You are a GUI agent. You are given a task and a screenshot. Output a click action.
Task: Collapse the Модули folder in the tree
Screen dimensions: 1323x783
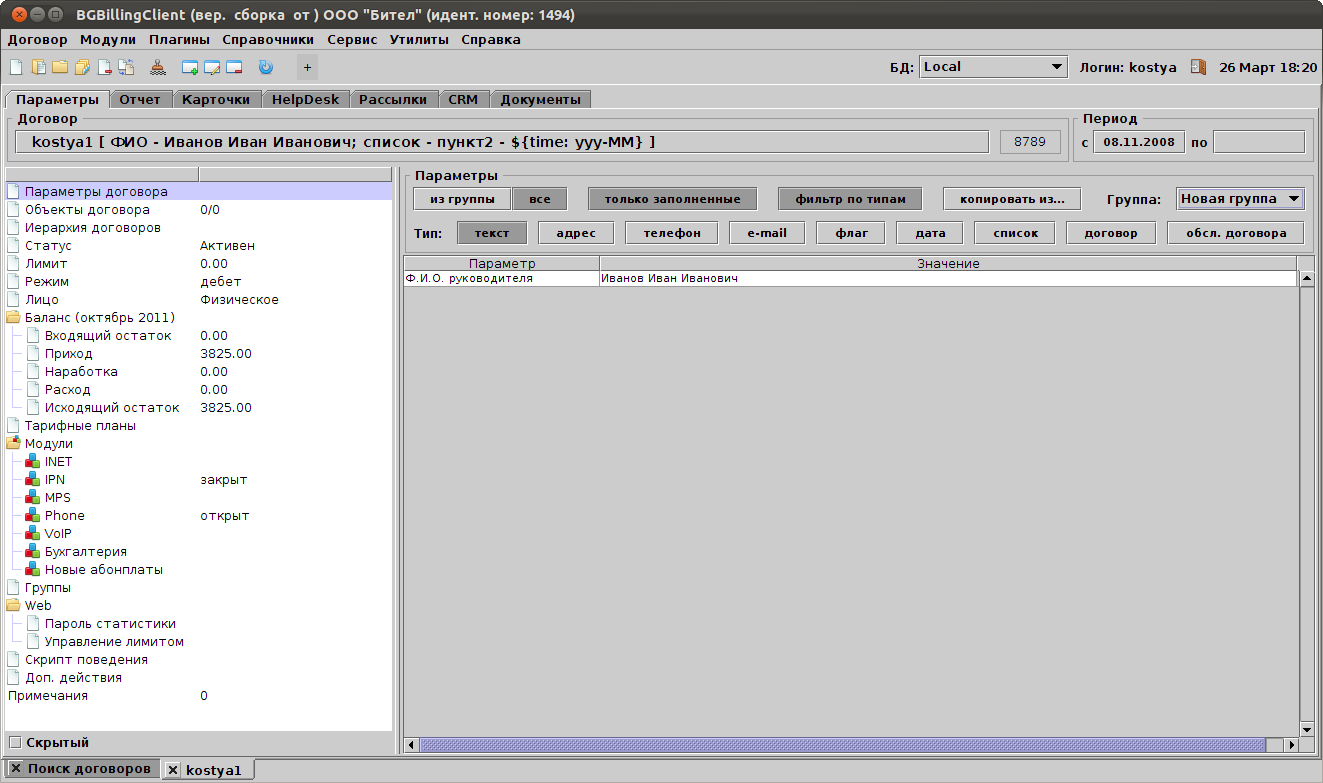(x=14, y=444)
